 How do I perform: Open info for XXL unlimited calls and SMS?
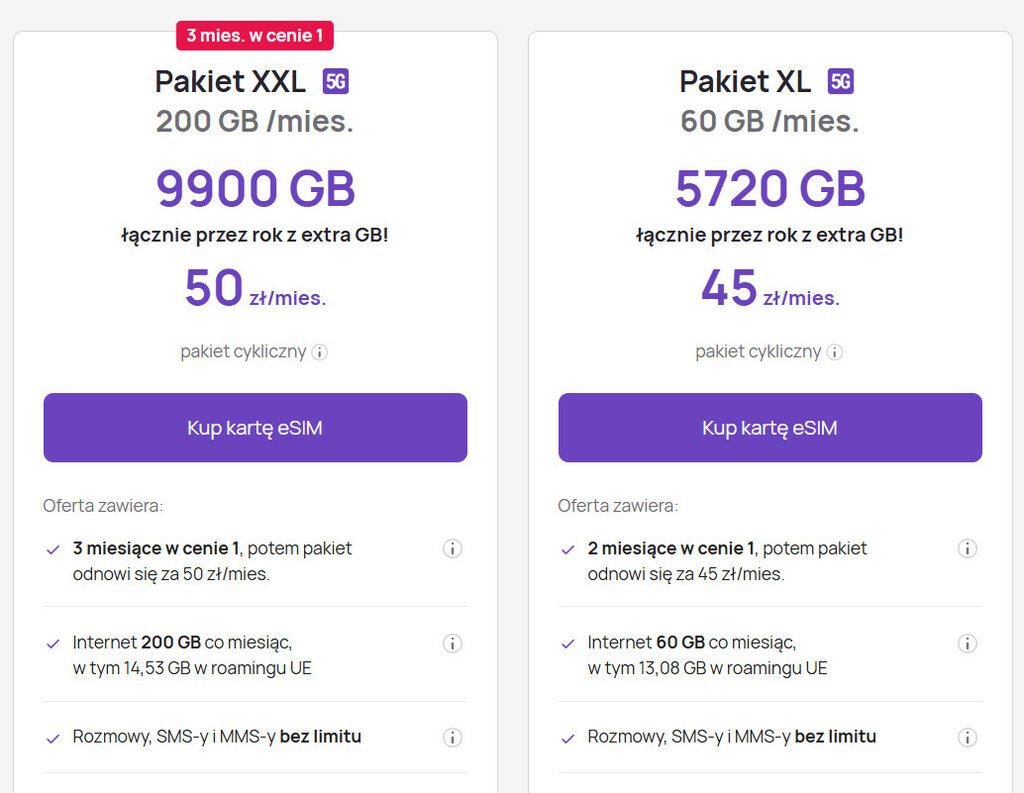[452, 738]
